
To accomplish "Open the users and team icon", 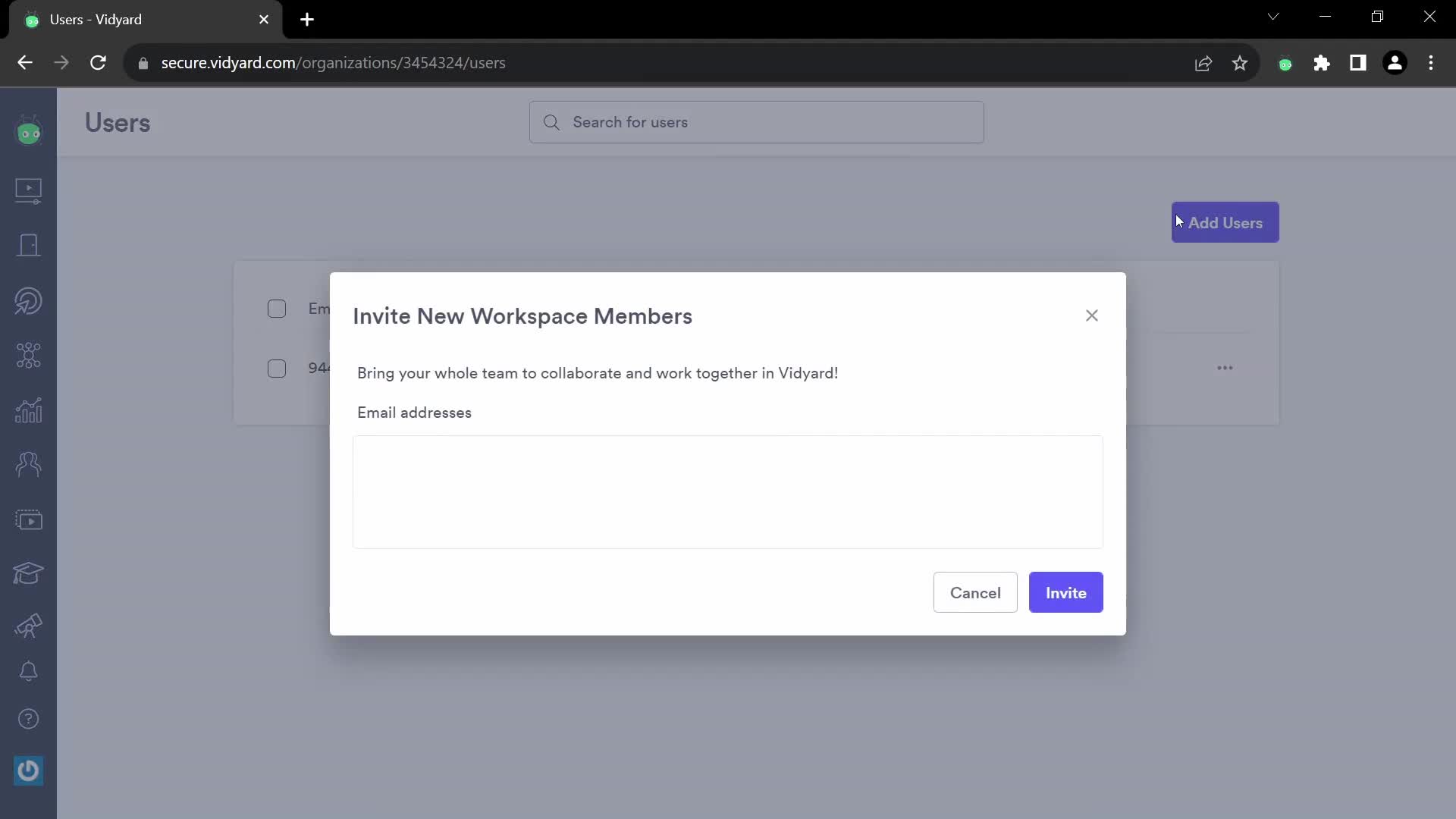I will 29,464.
